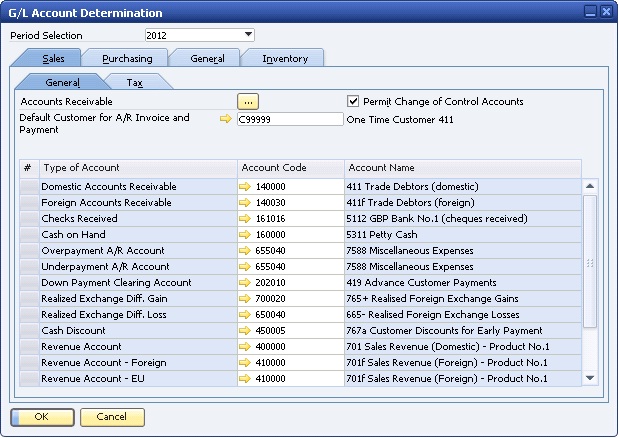Click 665- Realised Foreign Exchange Losses cell
The height and width of the screenshot is (438, 619).
tap(463, 314)
